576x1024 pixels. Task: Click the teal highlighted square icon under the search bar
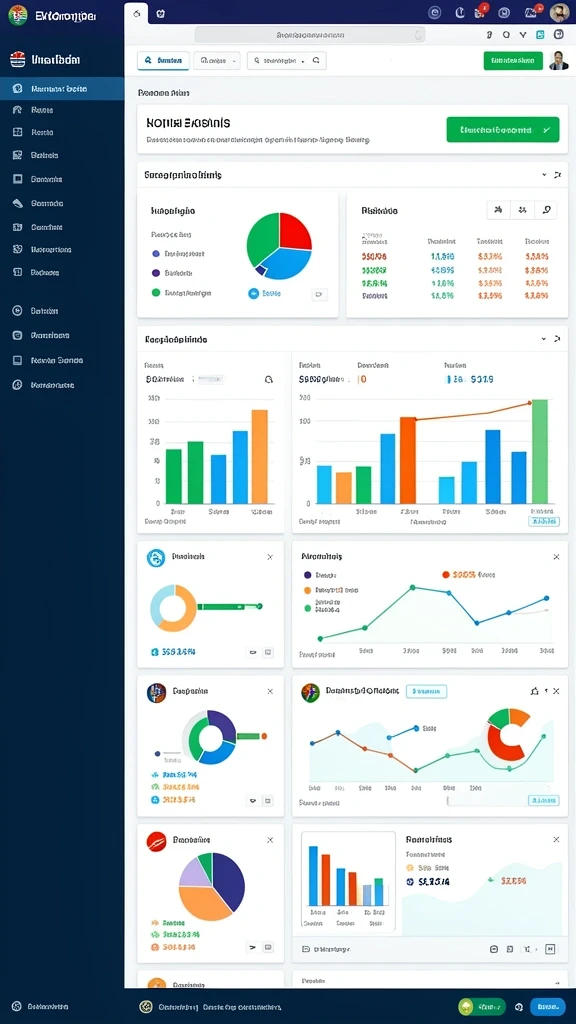[x=539, y=35]
